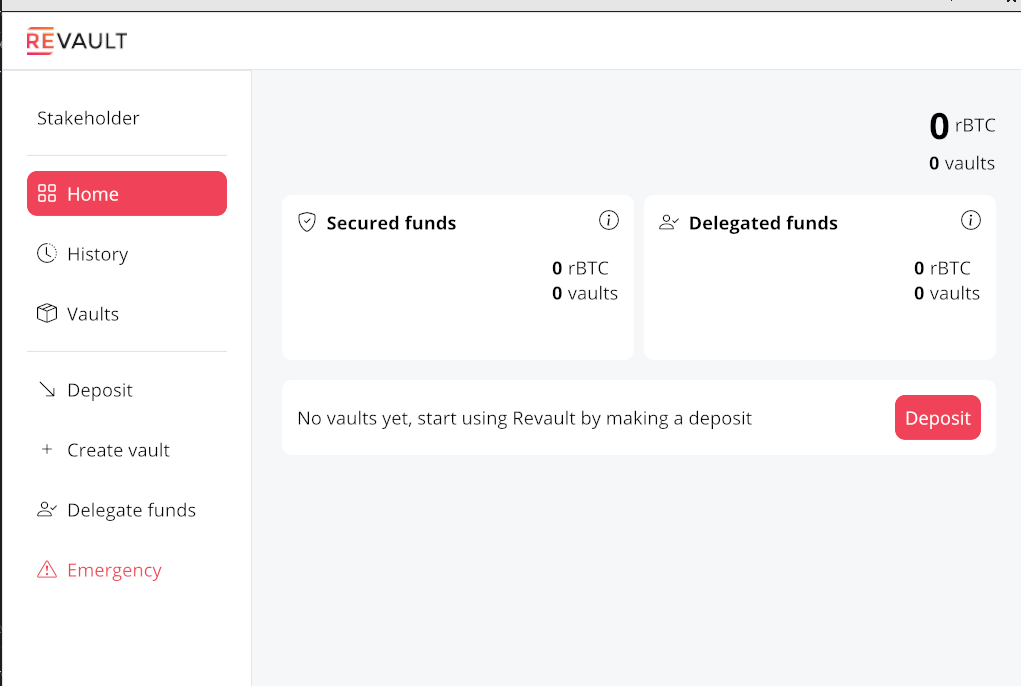Click the diagonal arrow icon next to Deposit
Screen dimensions: 1021x686
(x=46, y=389)
